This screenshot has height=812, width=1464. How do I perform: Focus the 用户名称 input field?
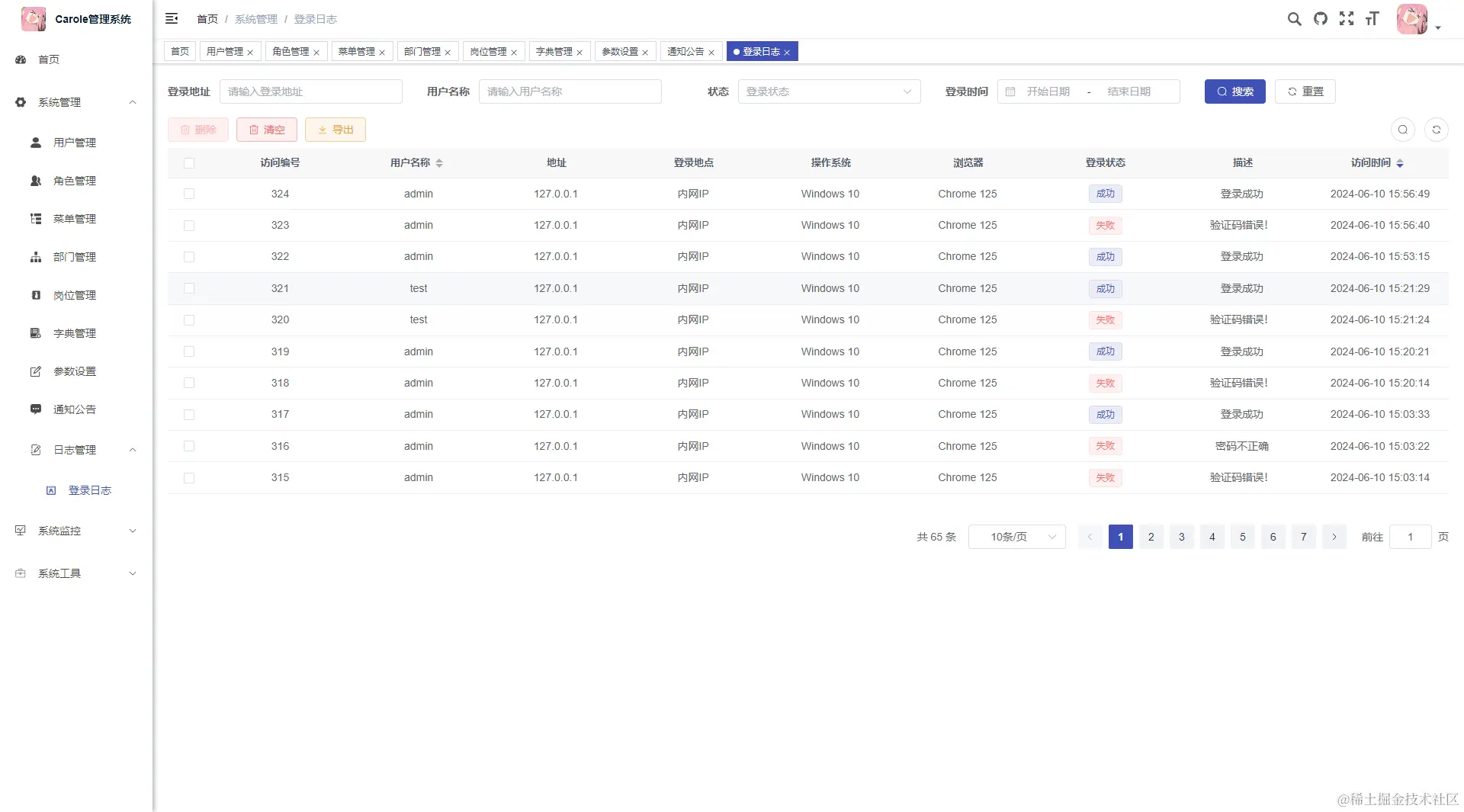pos(570,91)
